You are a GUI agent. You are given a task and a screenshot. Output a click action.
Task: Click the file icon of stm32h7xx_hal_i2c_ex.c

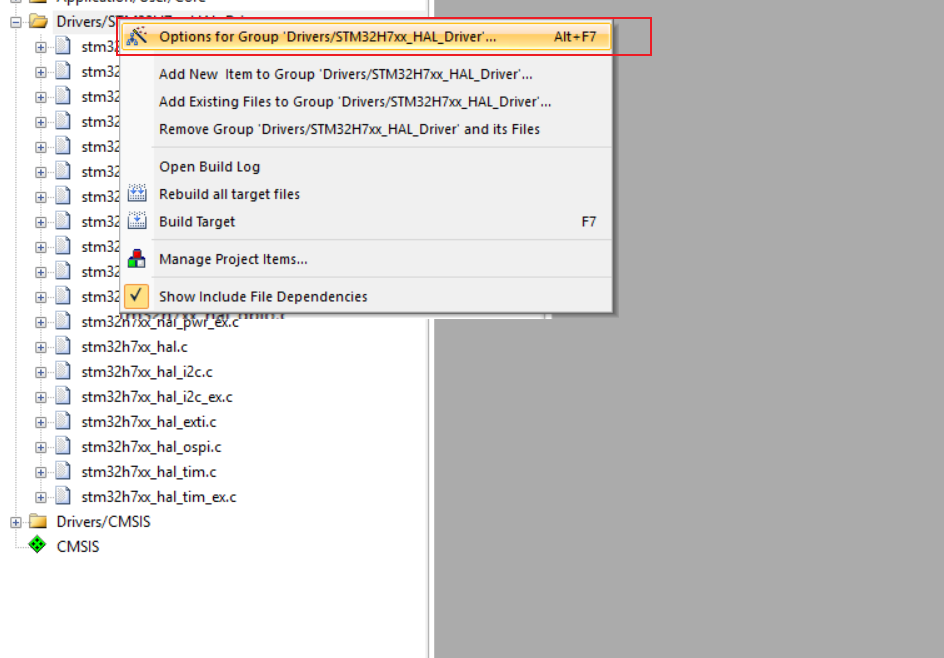(x=63, y=396)
